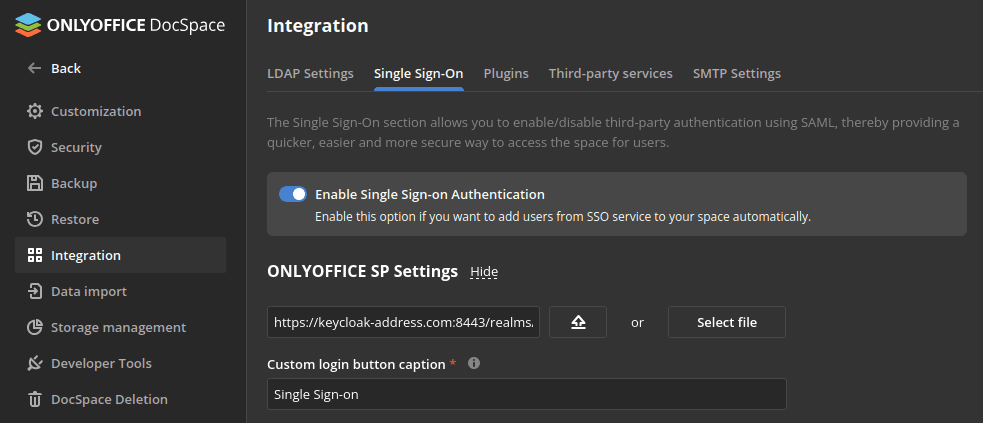Viewport: 983px width, 423px height.
Task: Click the Select file button
Action: coord(727,322)
